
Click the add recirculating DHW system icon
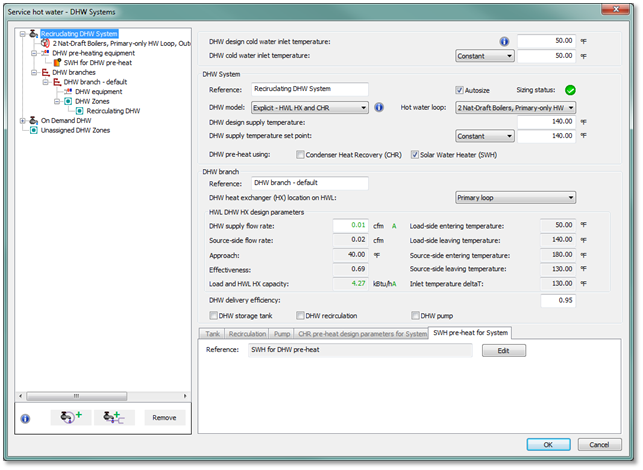(x=71, y=418)
